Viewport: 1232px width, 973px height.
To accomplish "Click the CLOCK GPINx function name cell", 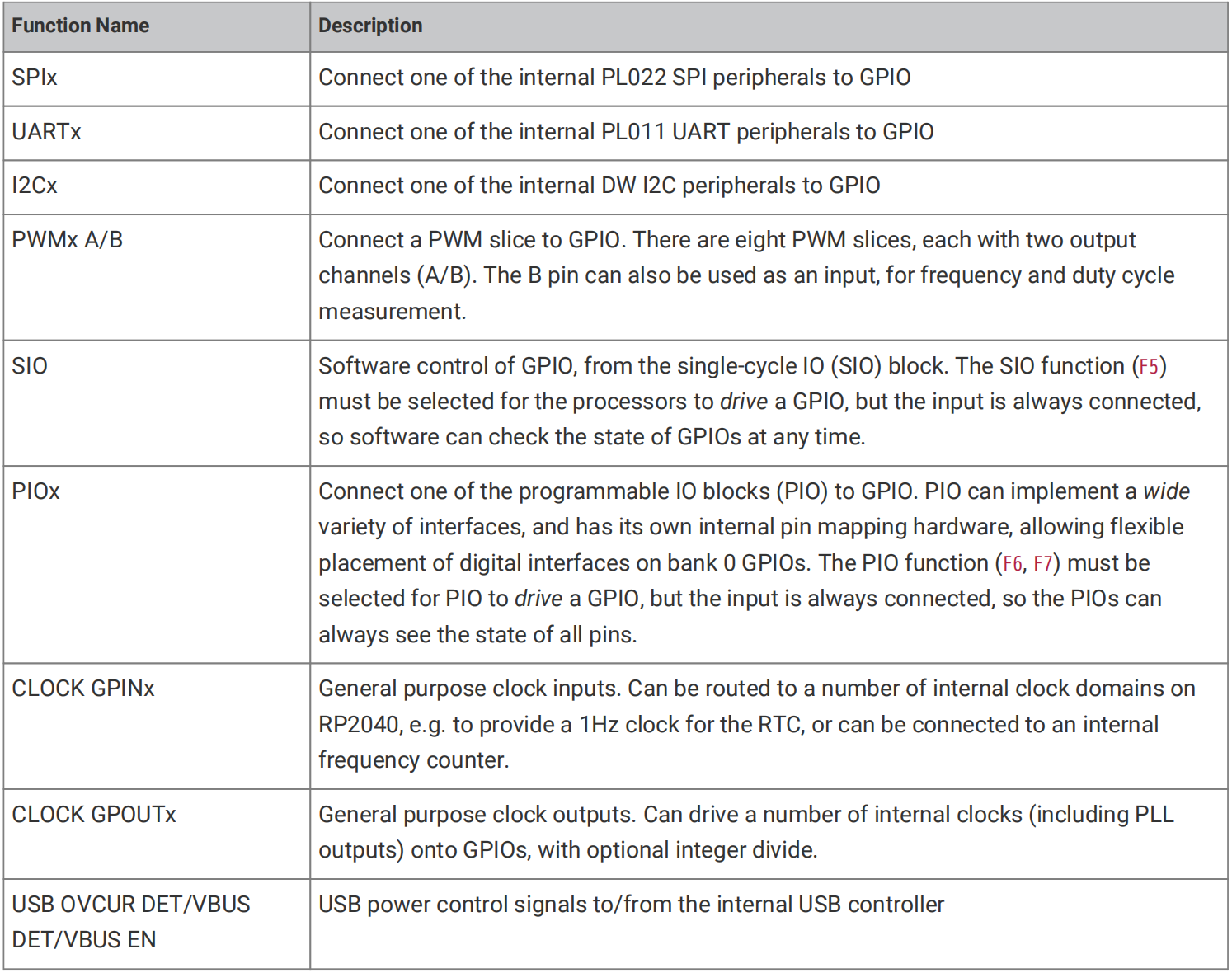I will pyautogui.click(x=157, y=726).
